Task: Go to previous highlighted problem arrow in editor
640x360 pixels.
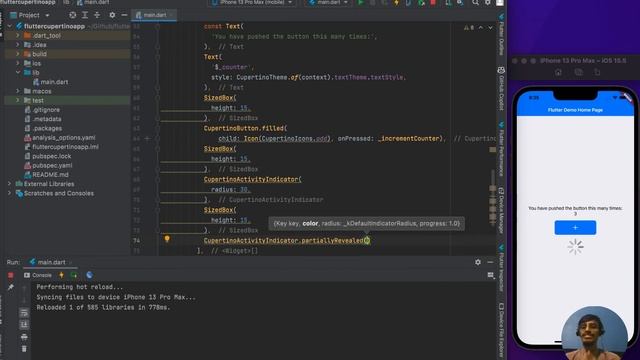Action: (481, 27)
